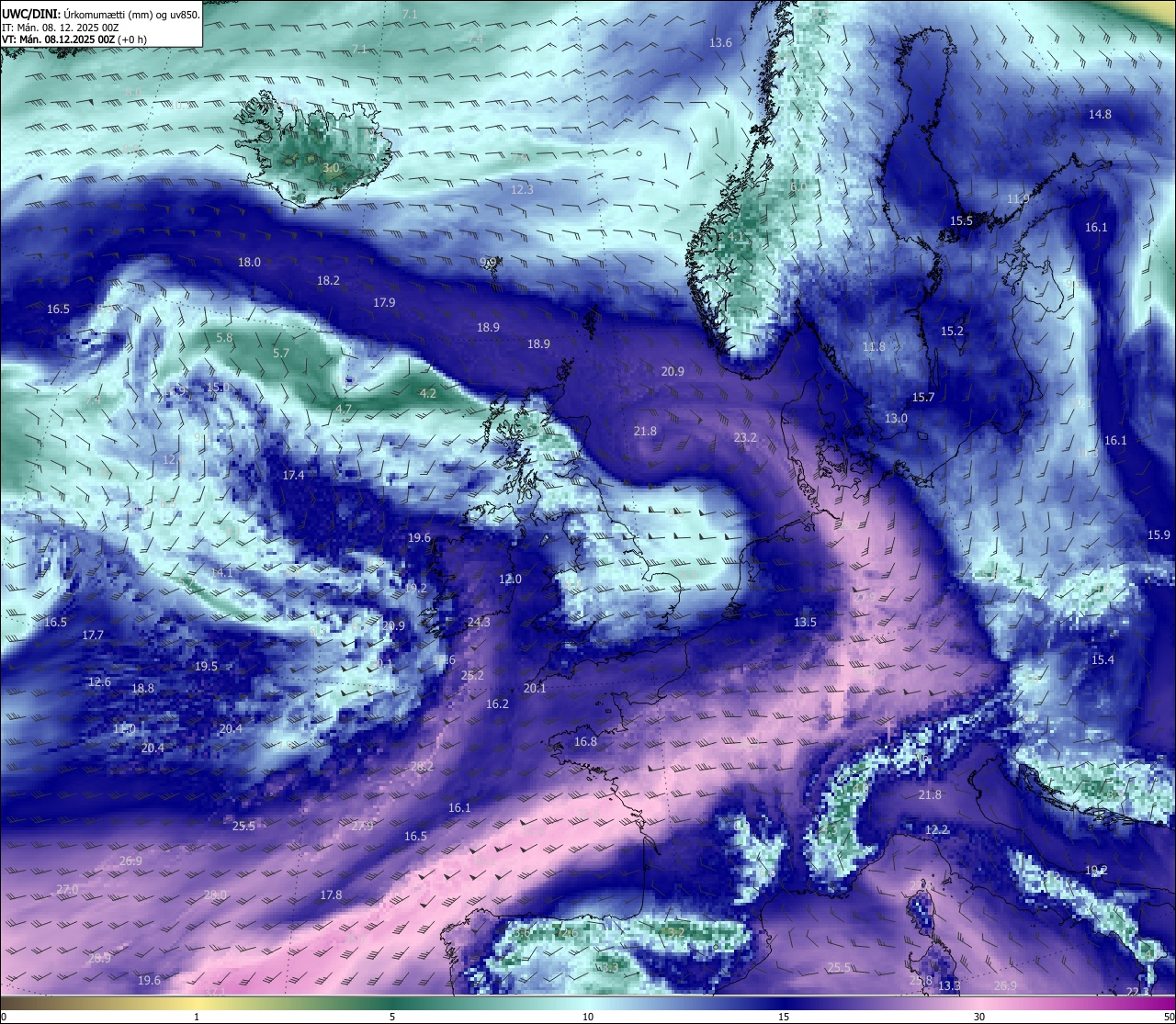This screenshot has height=1024, width=1176.
Task: Click the 15.2 map value
Action: click(x=952, y=331)
